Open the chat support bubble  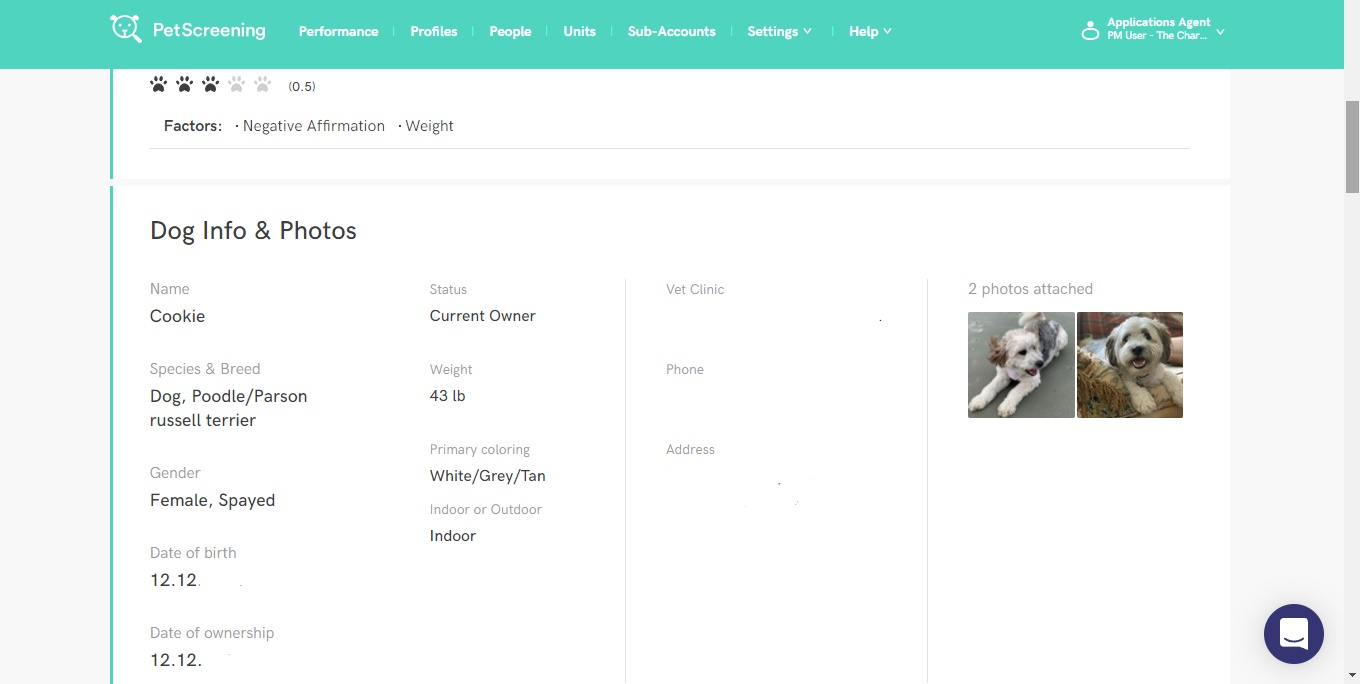point(1293,634)
